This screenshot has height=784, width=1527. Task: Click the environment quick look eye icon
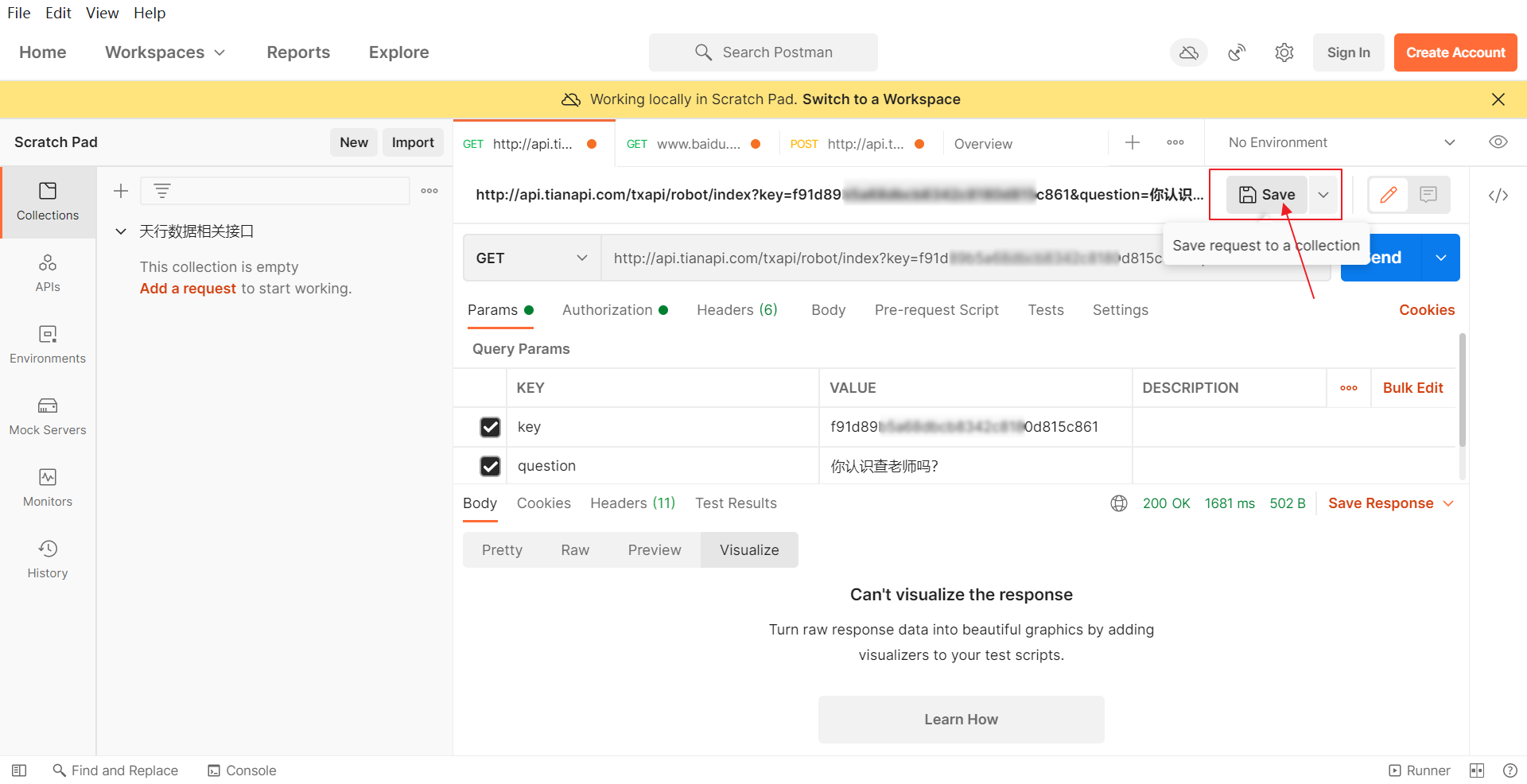[1498, 142]
